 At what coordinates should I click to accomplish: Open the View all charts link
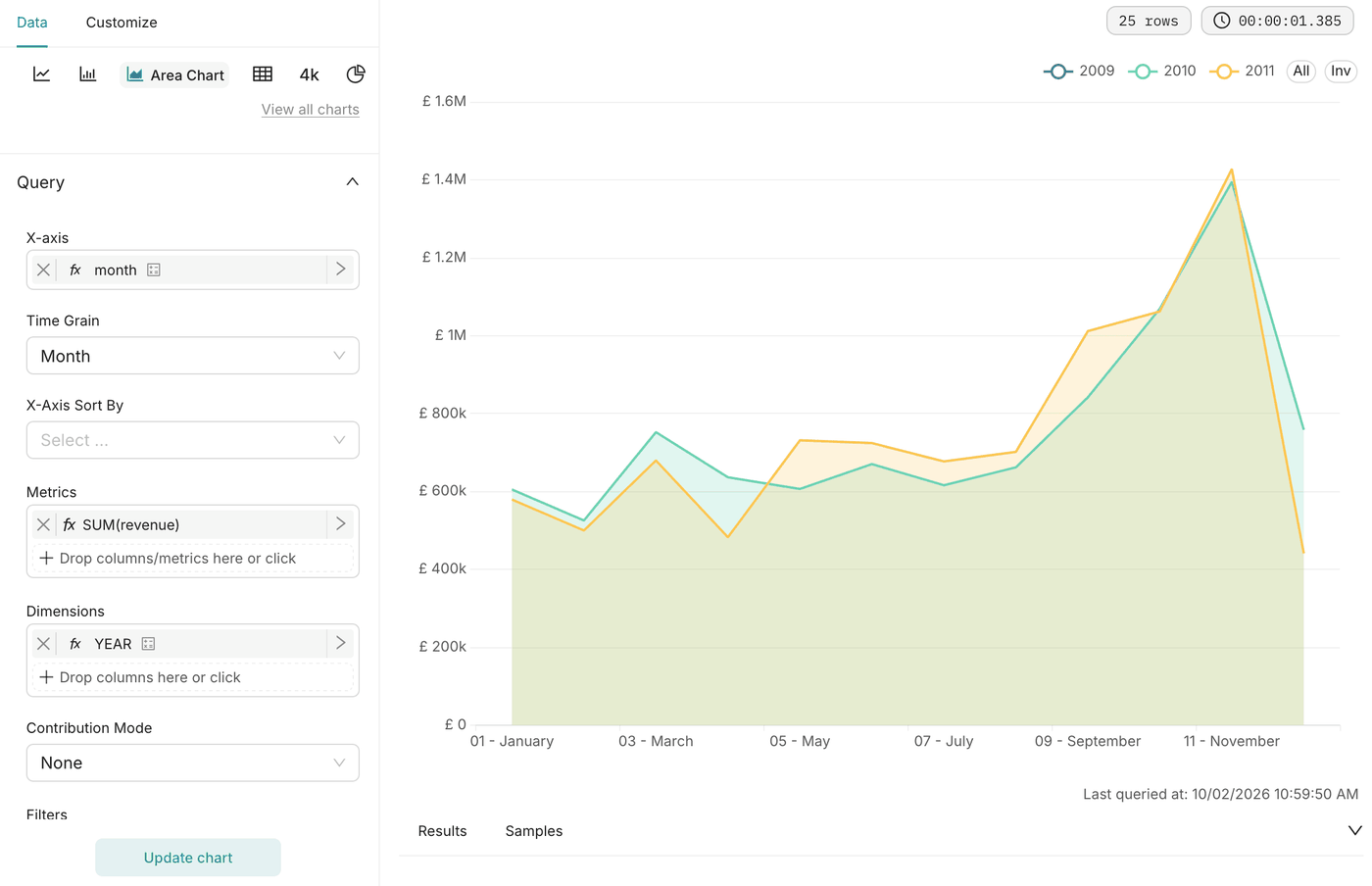click(x=310, y=110)
